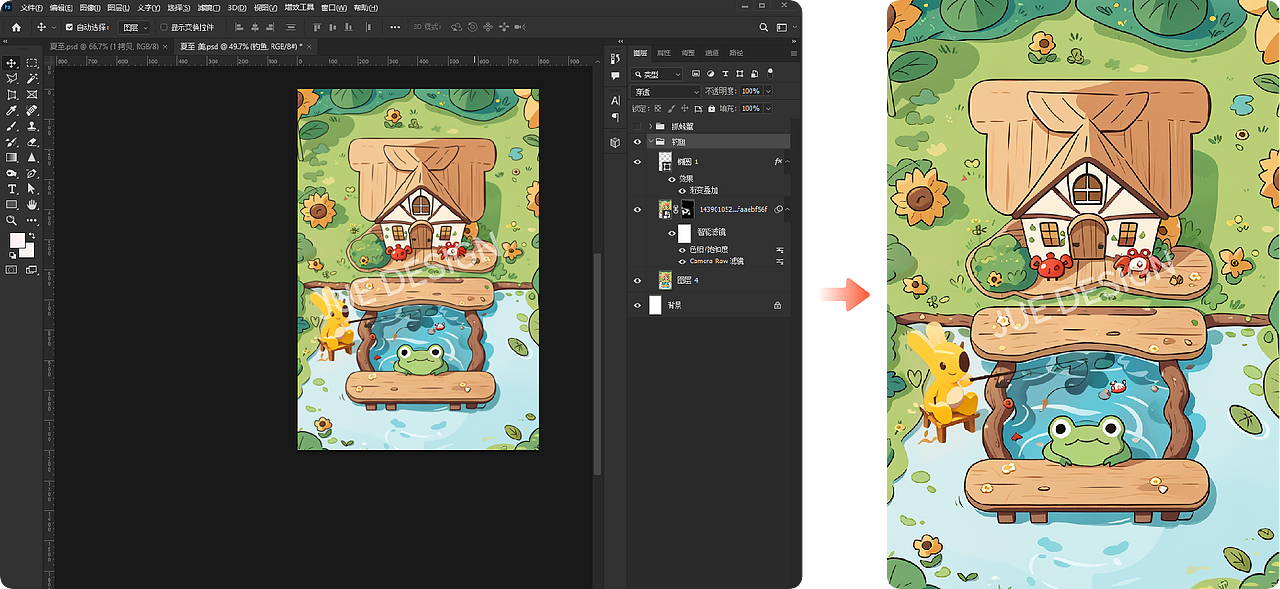The image size is (1280, 589).
Task: Toggle Camera Raw 滤镜 visibility eye
Action: coord(683,261)
